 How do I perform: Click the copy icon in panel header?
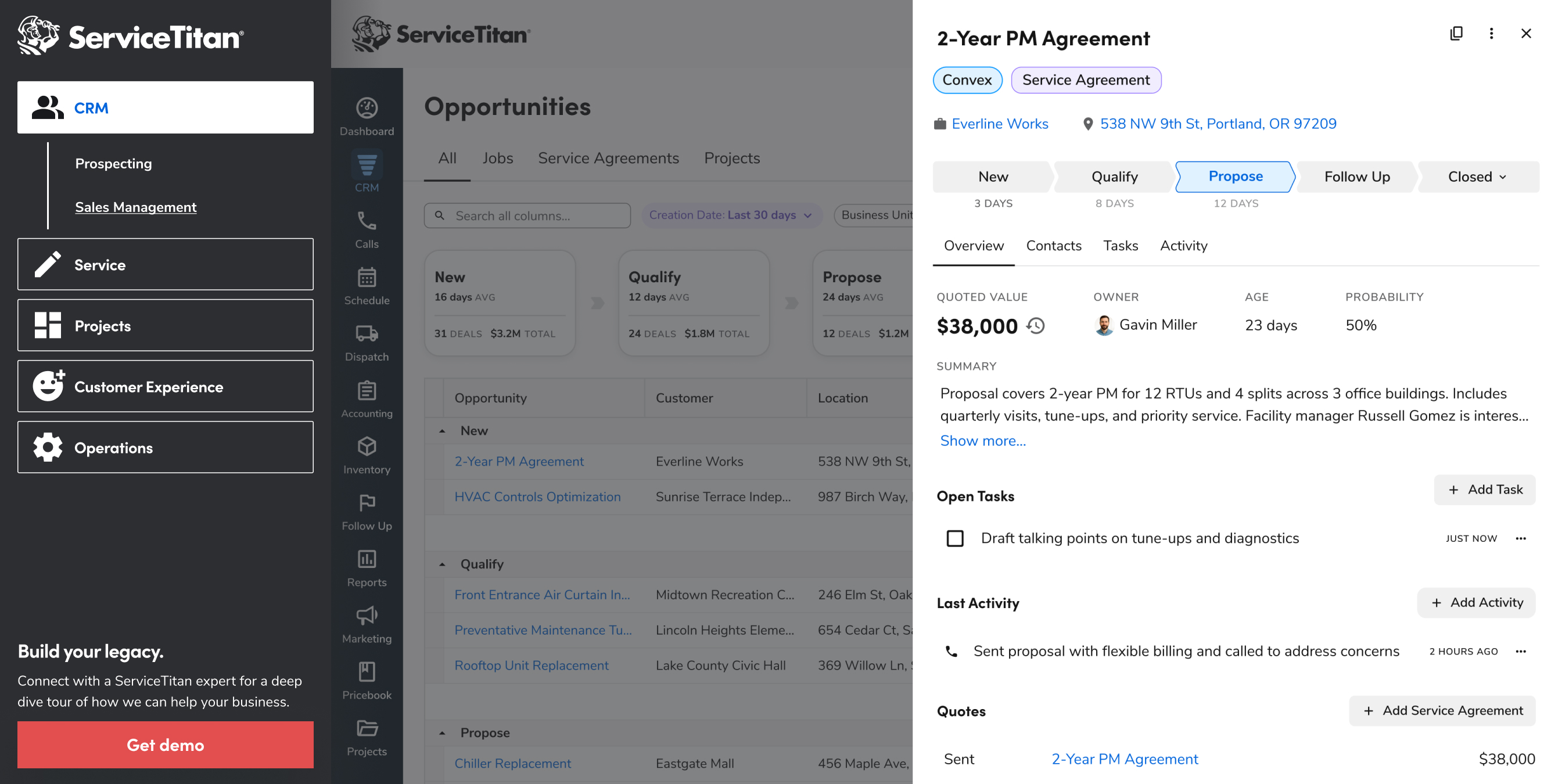click(x=1456, y=34)
